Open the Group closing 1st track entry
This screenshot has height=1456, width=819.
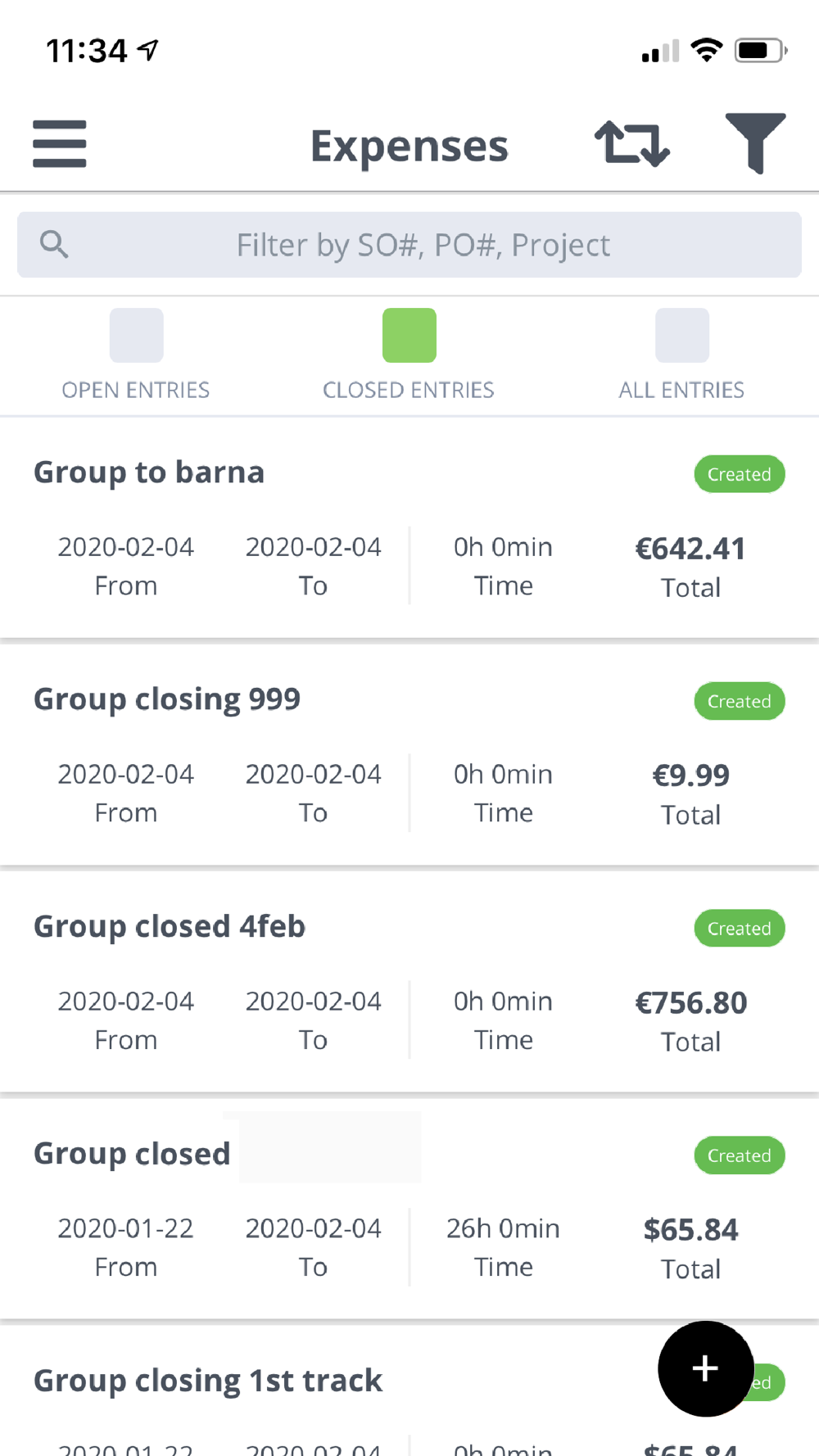[x=208, y=1381]
